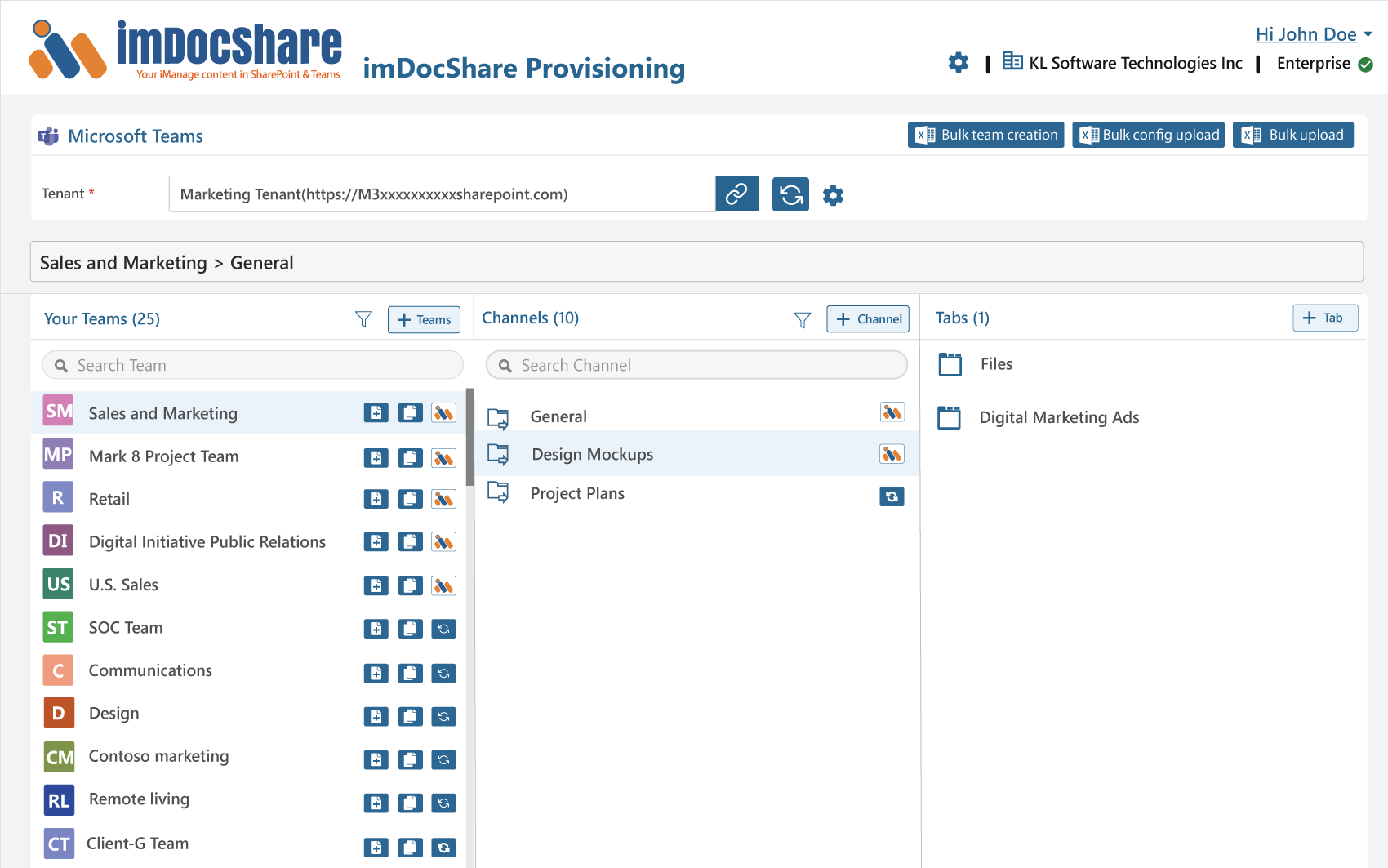The width and height of the screenshot is (1388, 868).
Task: Copy icon for Client-G Team
Action: 410,848
